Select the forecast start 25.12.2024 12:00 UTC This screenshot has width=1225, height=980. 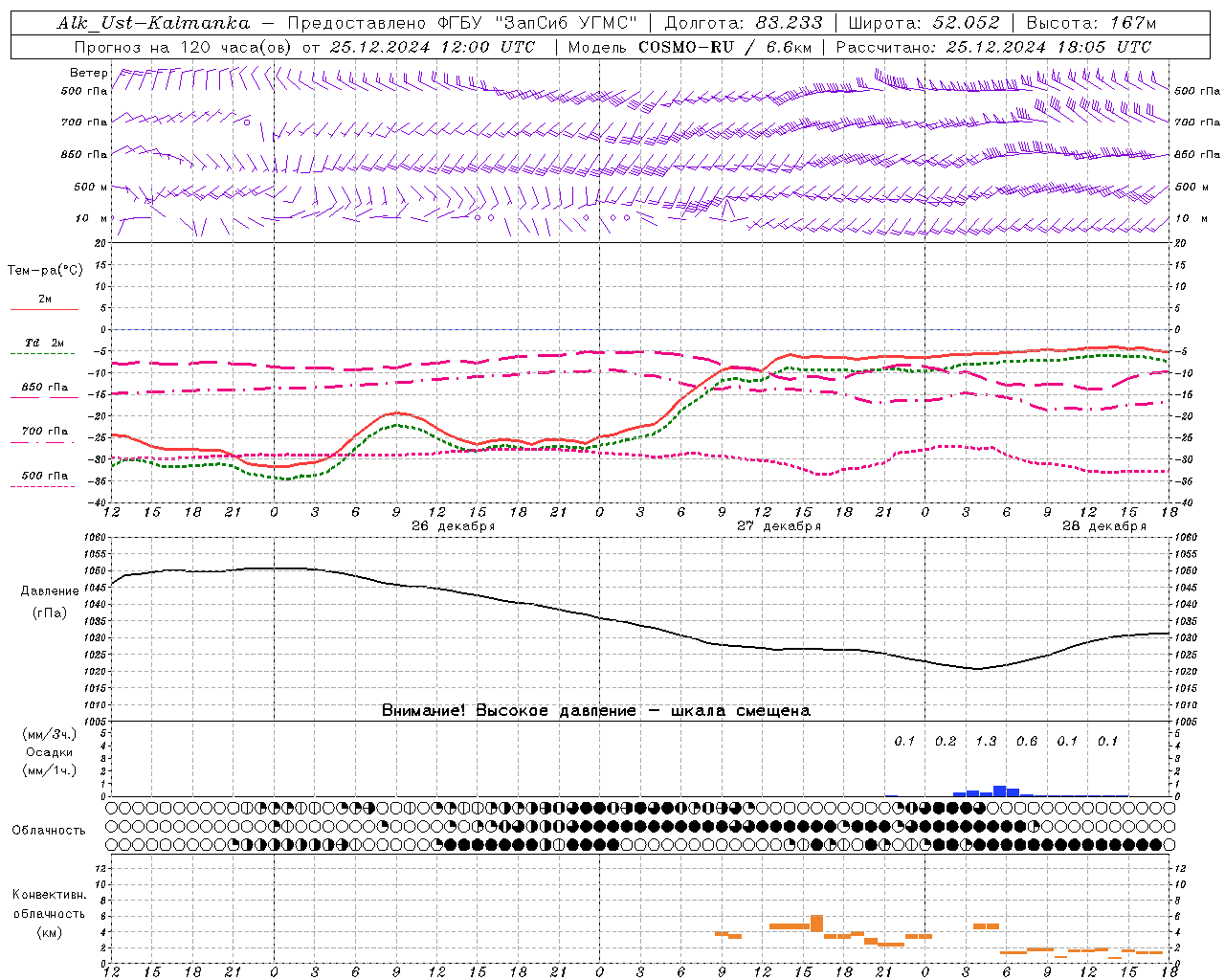coord(433,47)
